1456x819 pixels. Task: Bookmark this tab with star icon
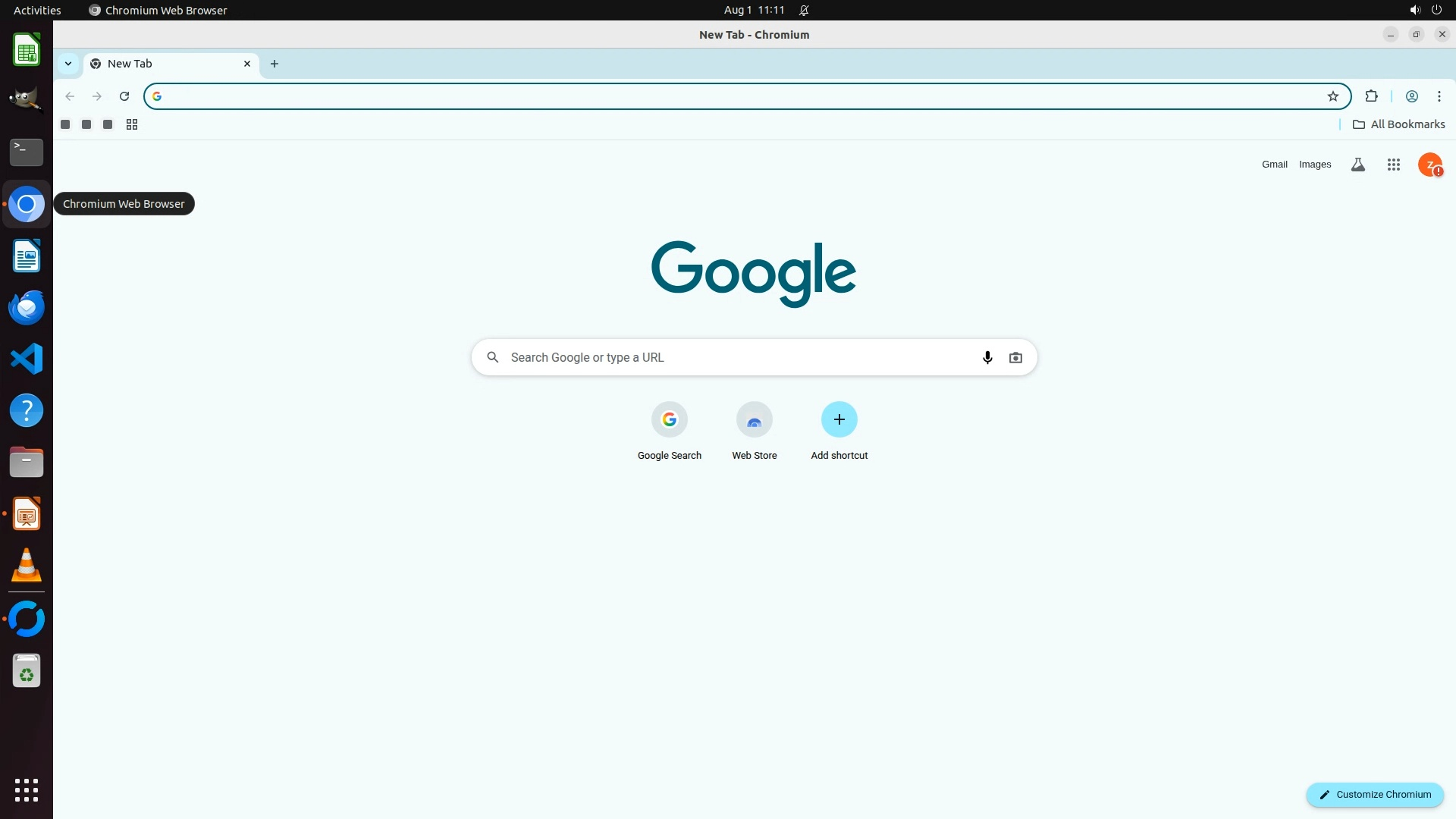1333,96
